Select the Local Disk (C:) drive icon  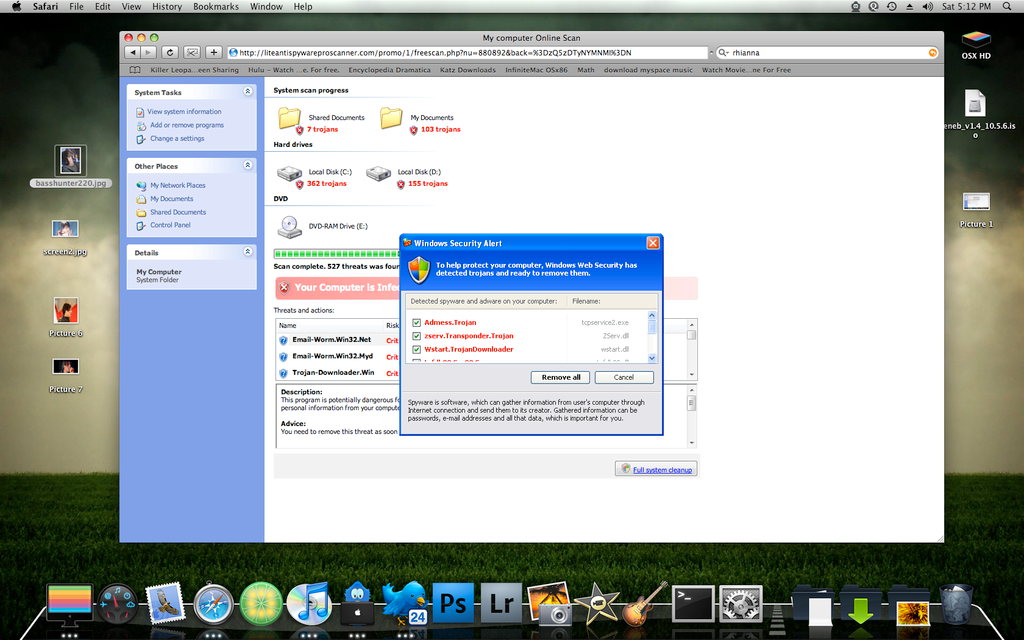click(x=289, y=174)
